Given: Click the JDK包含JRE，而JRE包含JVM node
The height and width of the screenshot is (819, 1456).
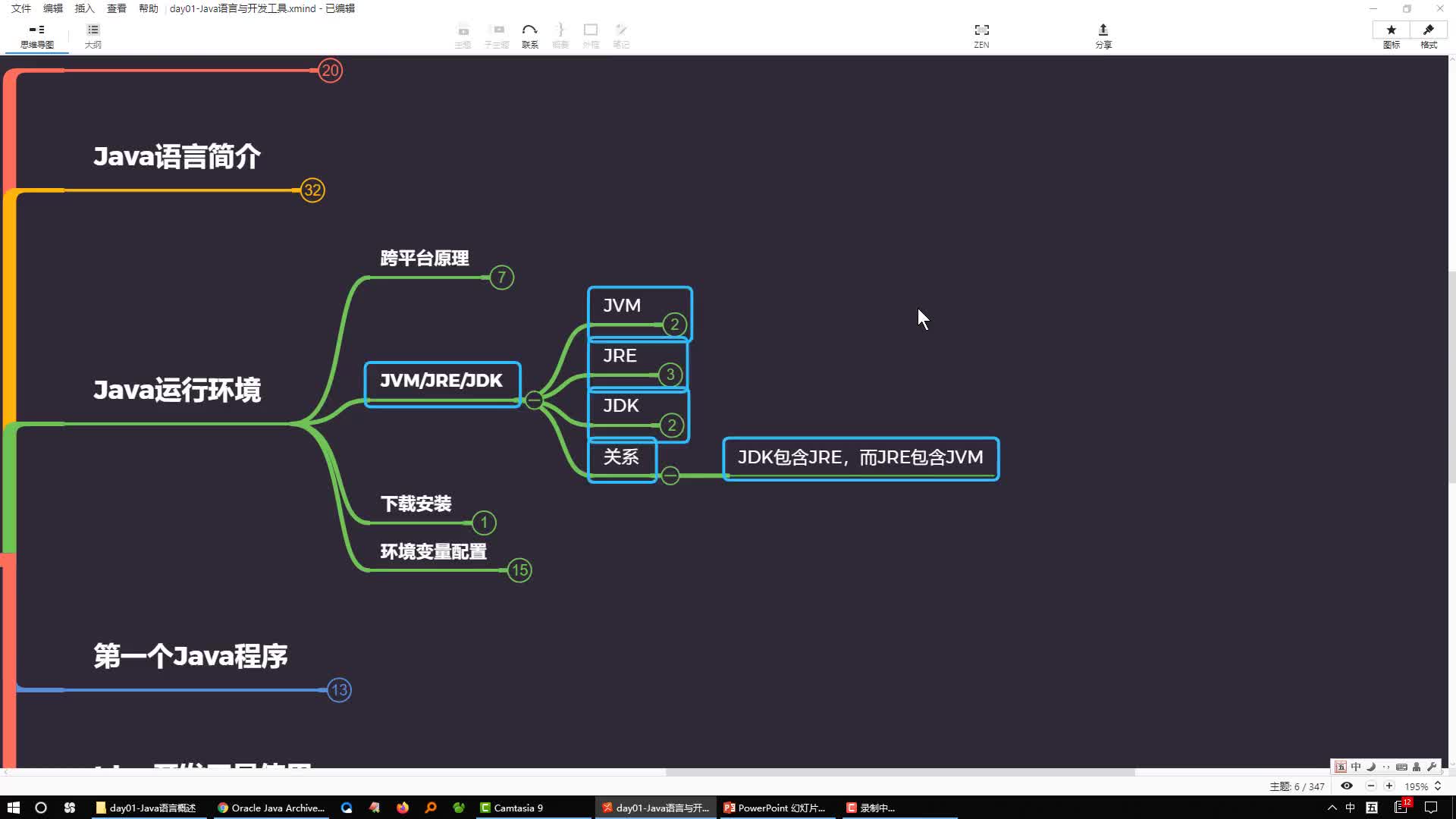Looking at the screenshot, I should coord(859,458).
